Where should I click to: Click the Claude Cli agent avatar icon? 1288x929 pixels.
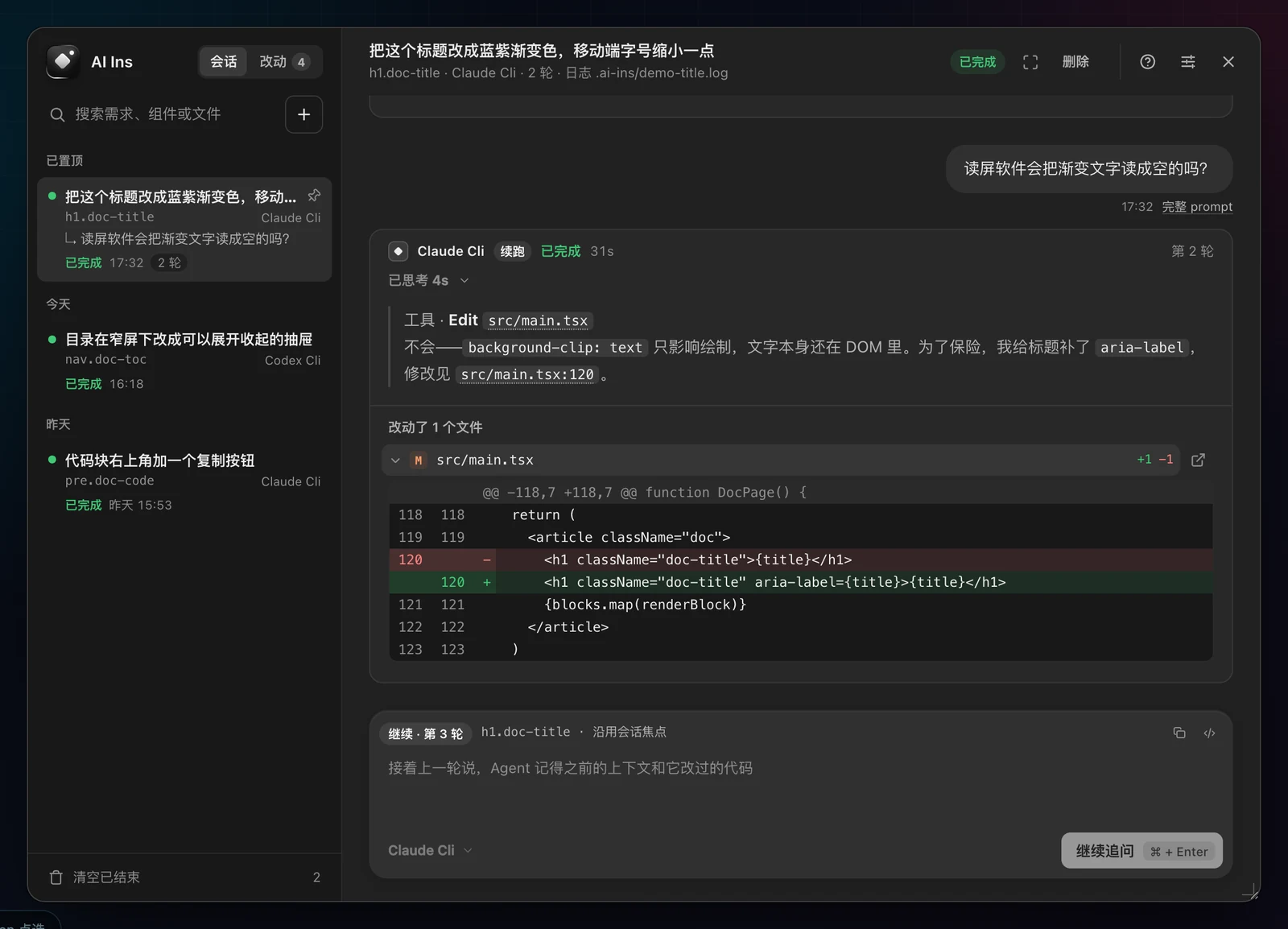pyautogui.click(x=398, y=251)
